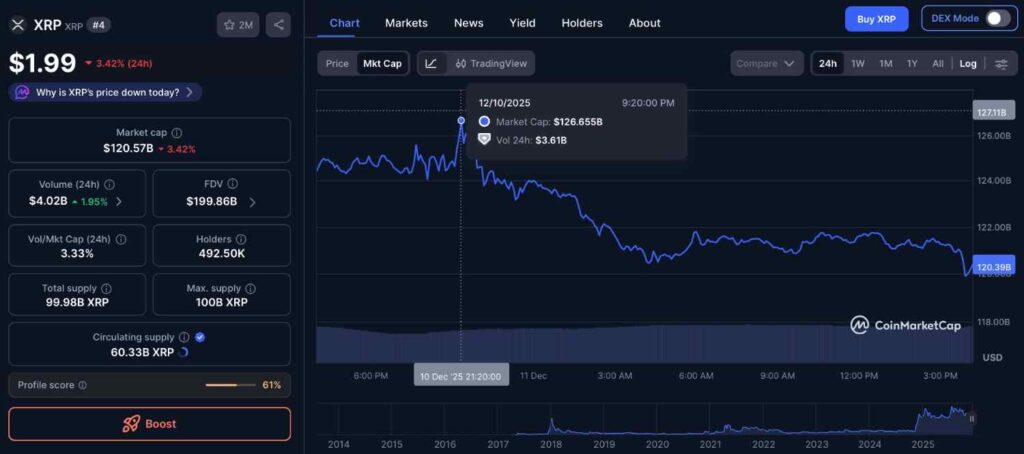Open the chart settings sliders icon
Screen dimensions: 1024x454
1001,64
